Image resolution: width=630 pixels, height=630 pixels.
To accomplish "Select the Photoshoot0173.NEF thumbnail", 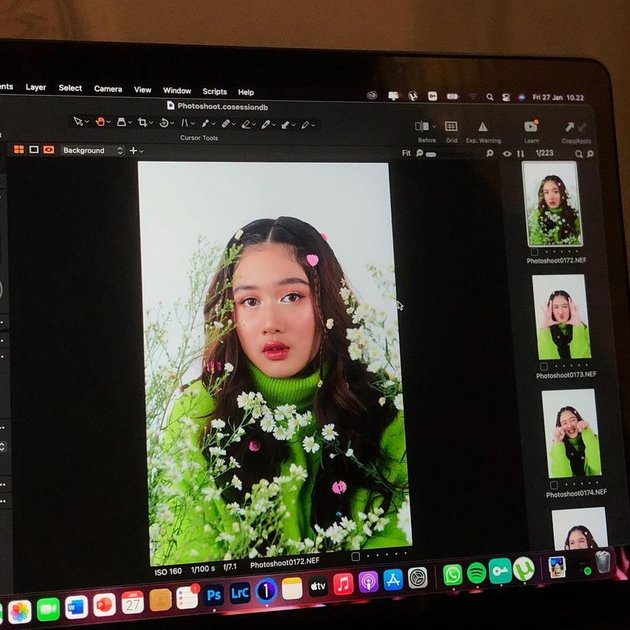I will pos(562,317).
